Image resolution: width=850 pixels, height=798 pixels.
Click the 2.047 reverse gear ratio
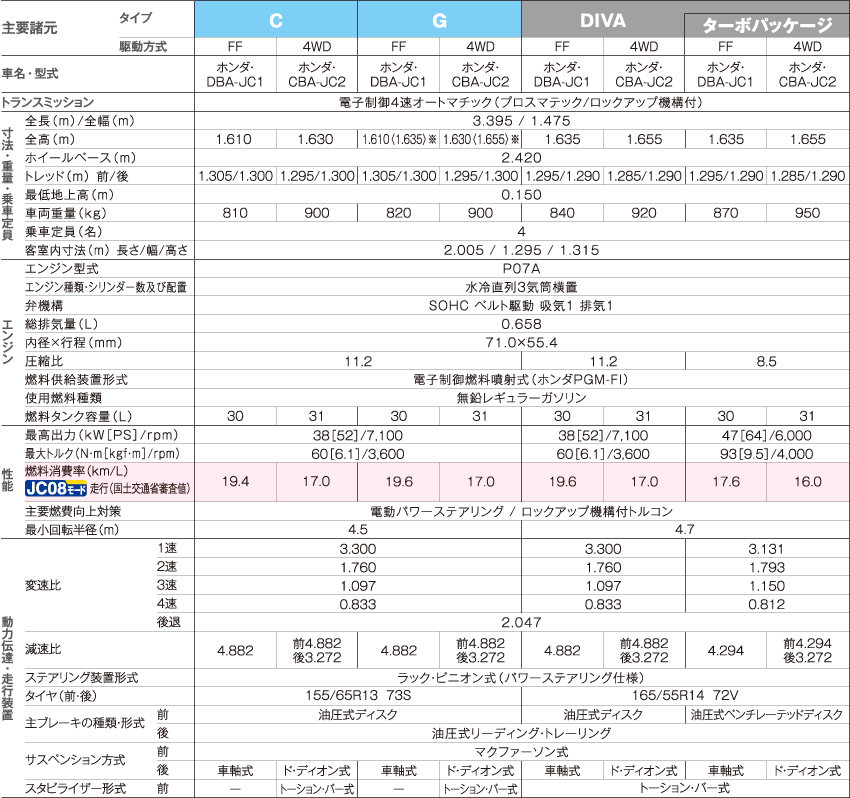(x=521, y=621)
